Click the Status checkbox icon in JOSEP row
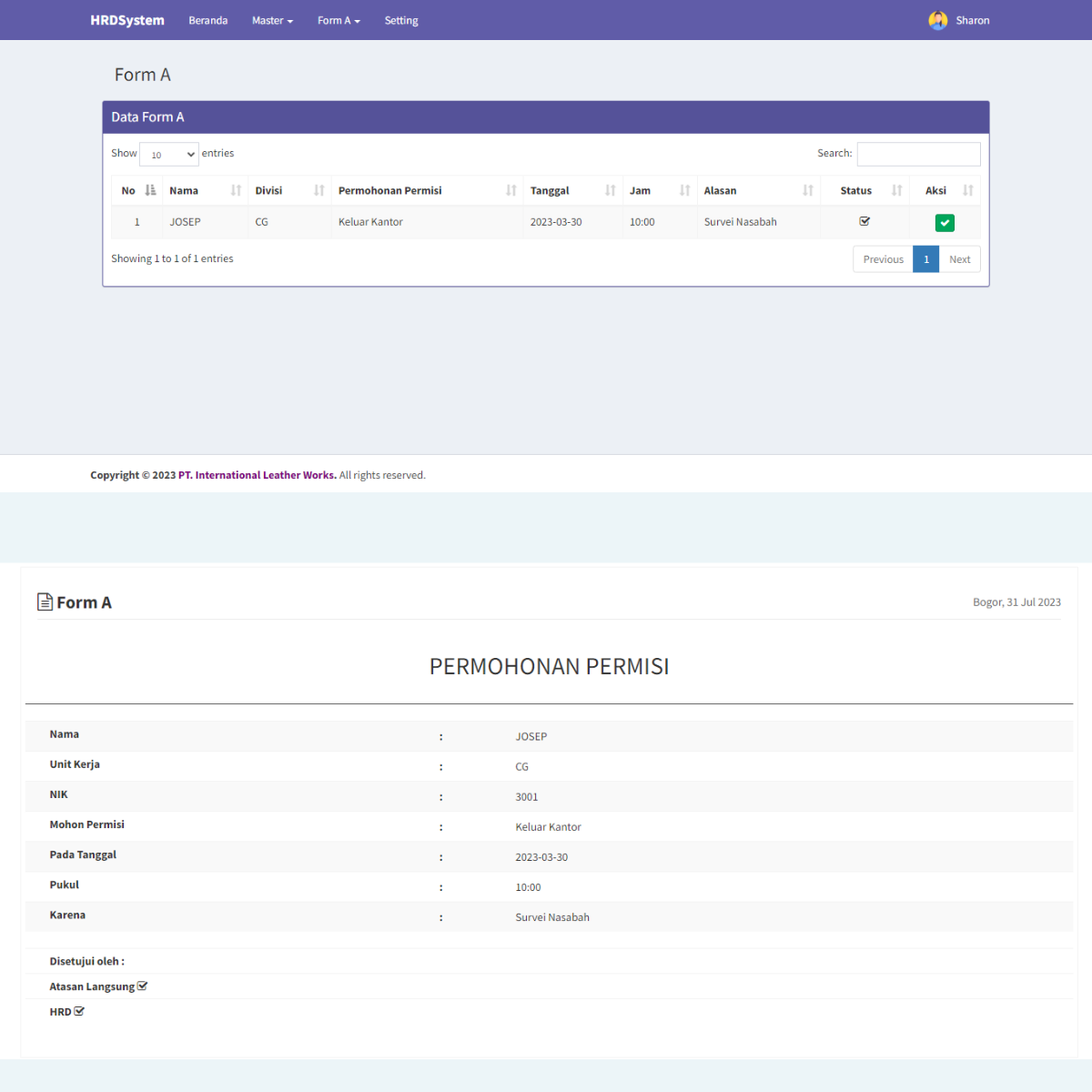The image size is (1092, 1092). tap(864, 221)
